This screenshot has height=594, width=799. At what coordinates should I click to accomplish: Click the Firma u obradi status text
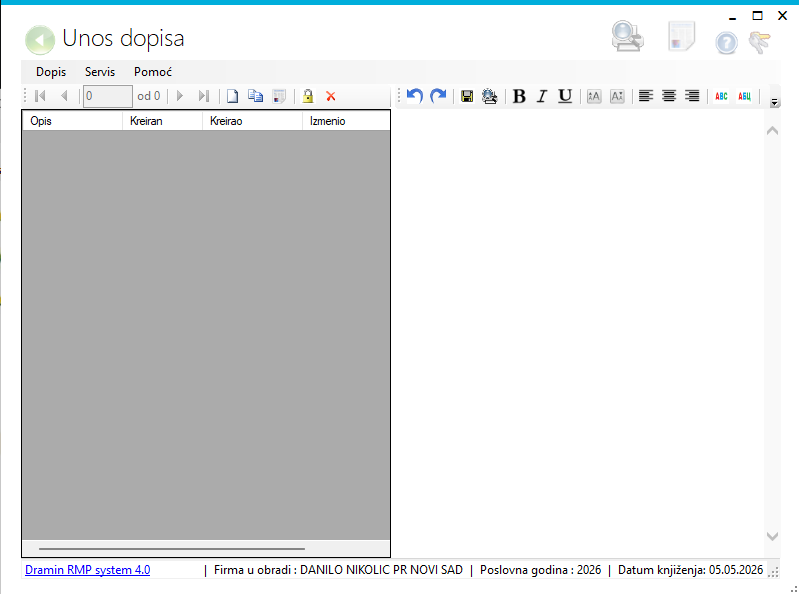tap(338, 570)
